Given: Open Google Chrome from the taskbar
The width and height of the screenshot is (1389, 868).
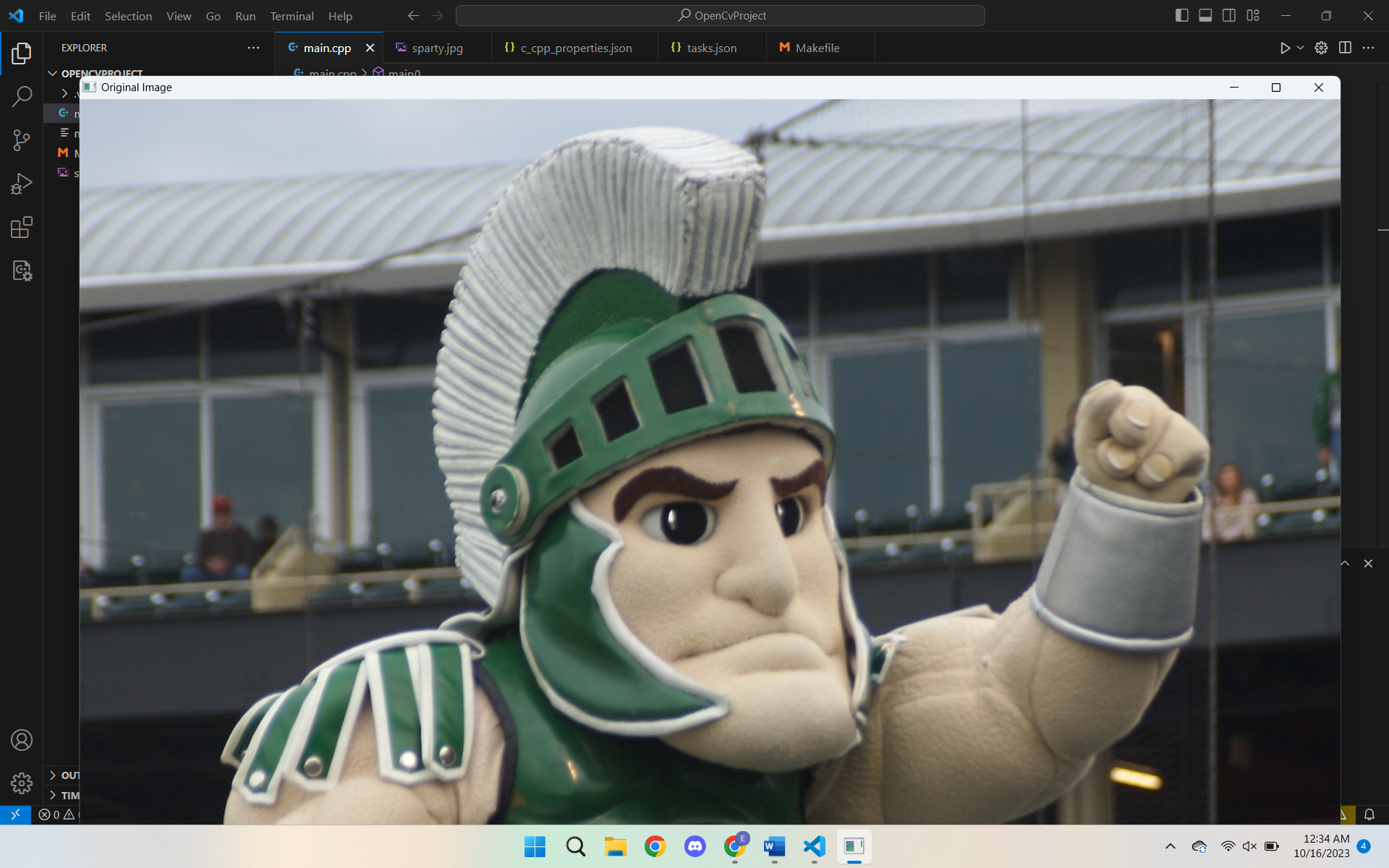Looking at the screenshot, I should click(x=655, y=846).
